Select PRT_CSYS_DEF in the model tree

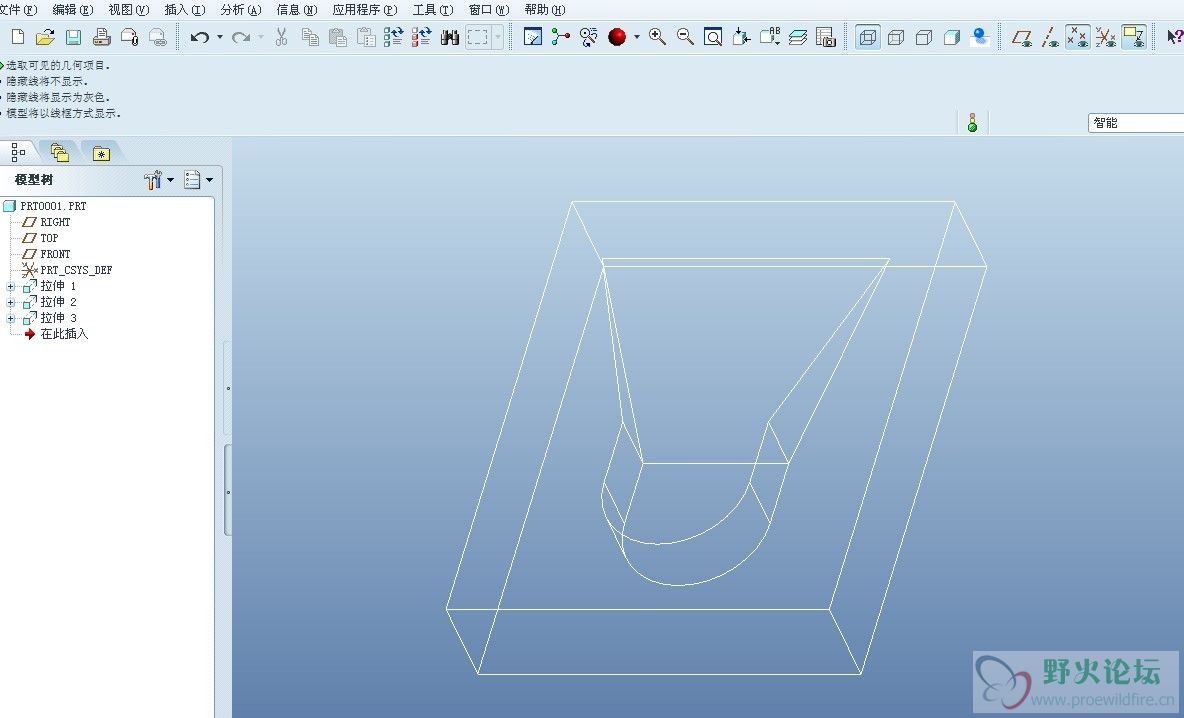76,270
